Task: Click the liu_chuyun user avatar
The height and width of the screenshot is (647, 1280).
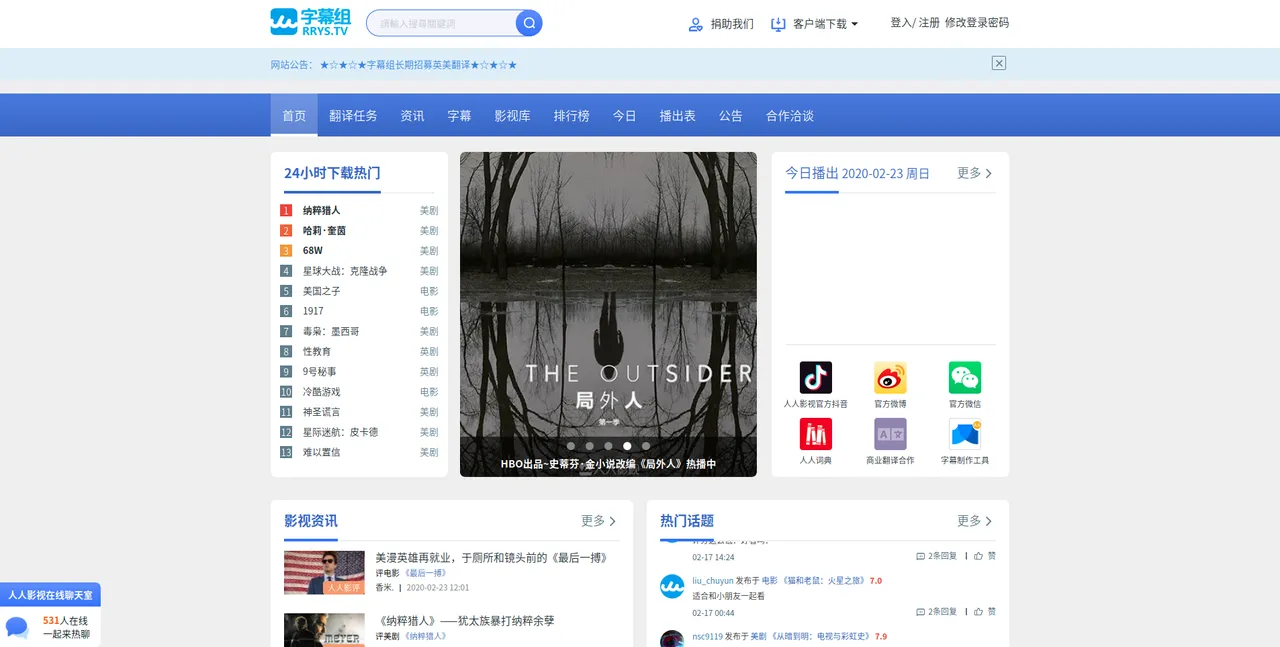Action: [672, 586]
